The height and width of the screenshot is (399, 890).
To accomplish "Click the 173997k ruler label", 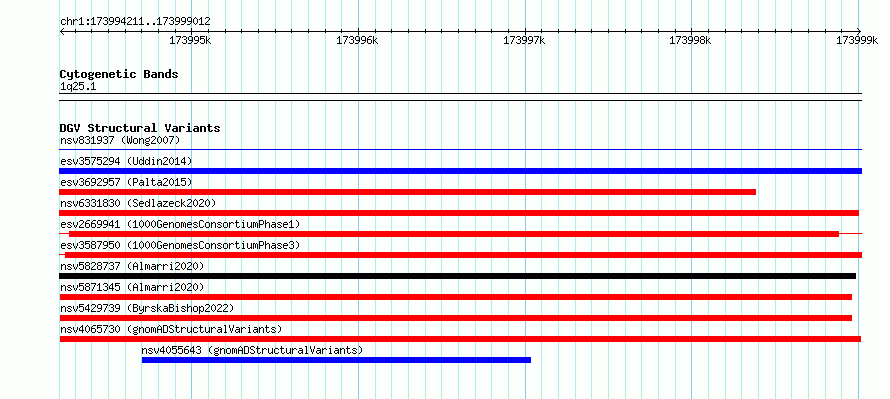I will point(524,40).
